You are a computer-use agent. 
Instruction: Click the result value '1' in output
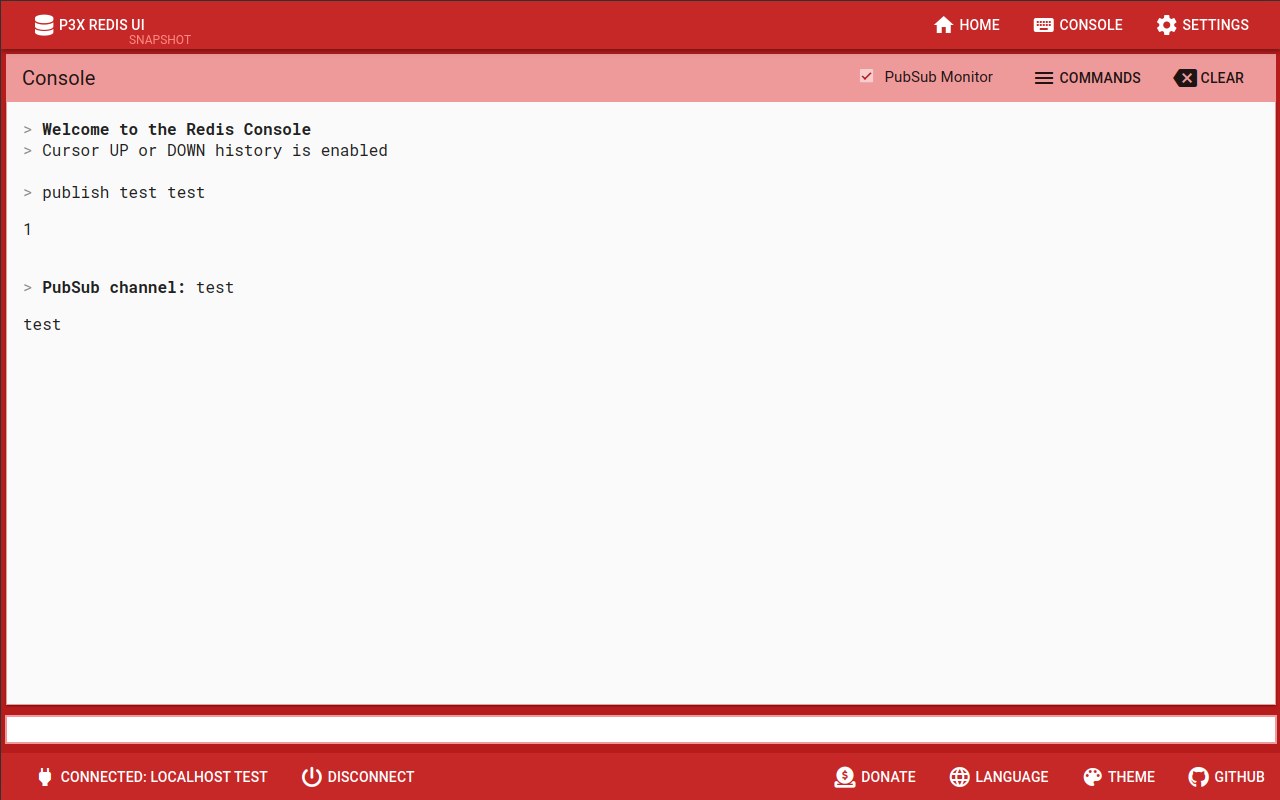coord(28,230)
